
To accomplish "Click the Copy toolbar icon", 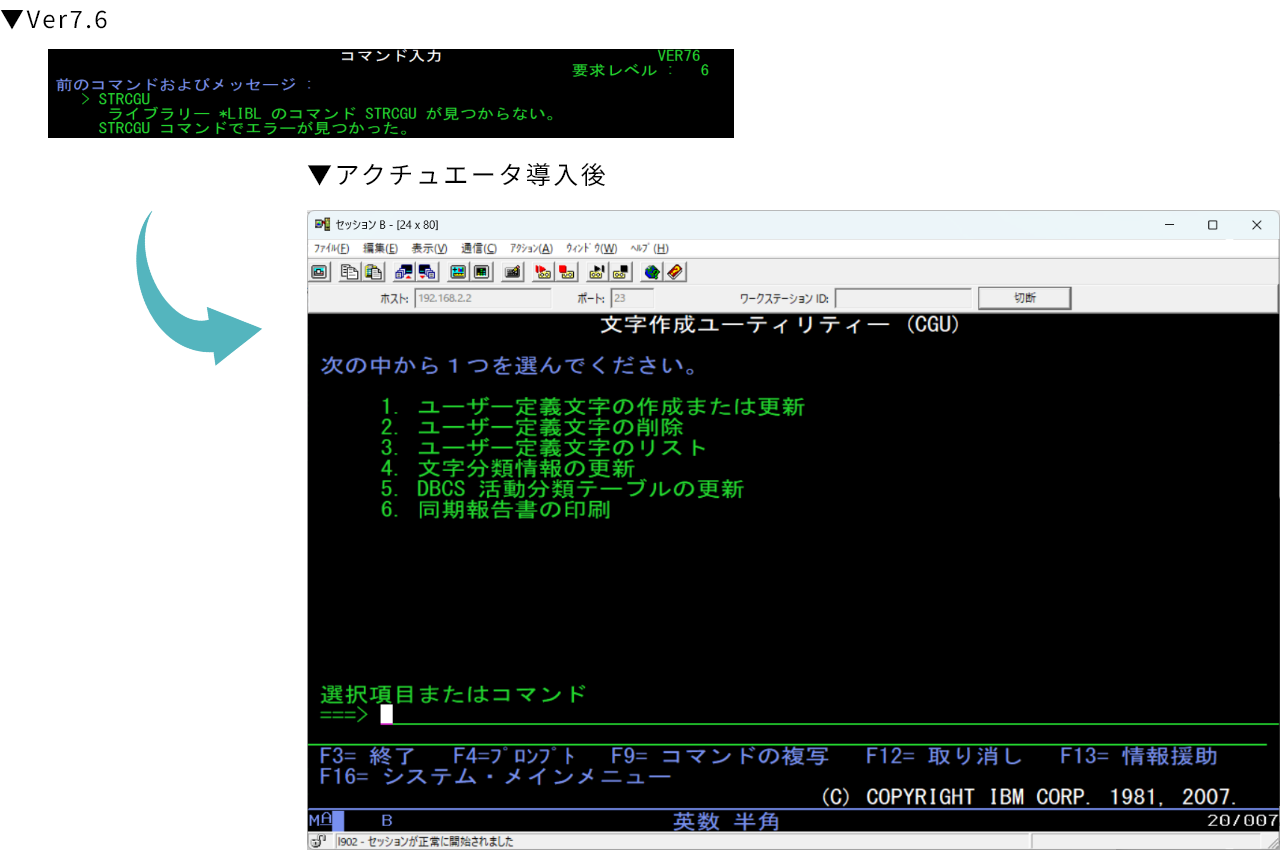I will pyautogui.click(x=349, y=271).
